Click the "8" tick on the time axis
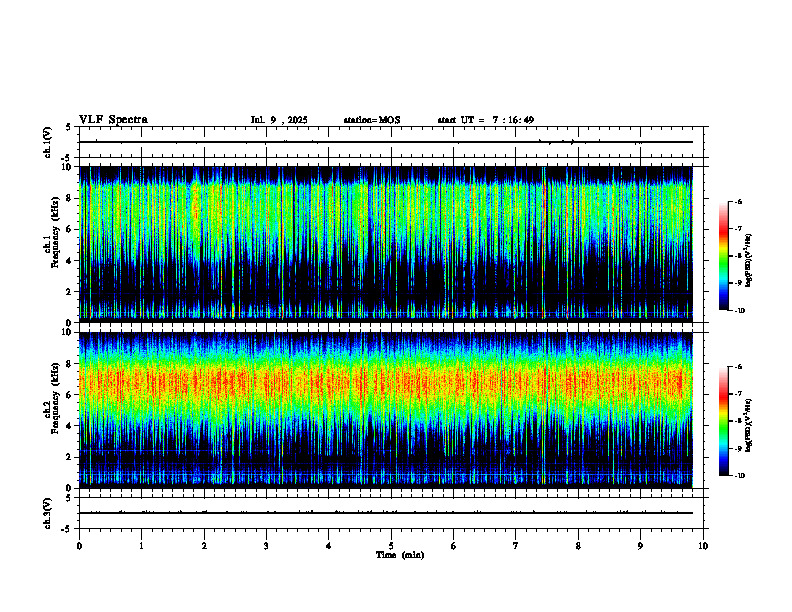 [x=578, y=546]
